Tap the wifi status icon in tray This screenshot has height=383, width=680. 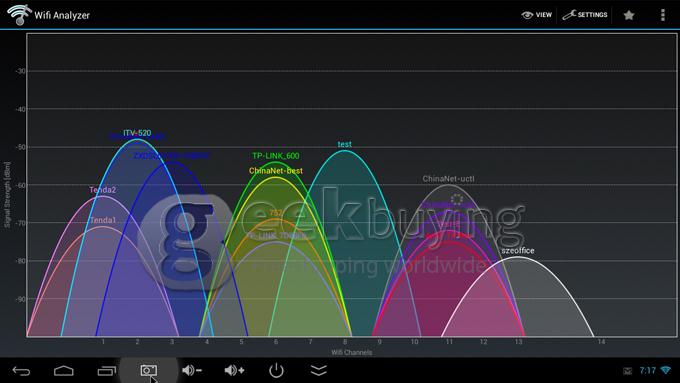pyautogui.click(x=665, y=370)
